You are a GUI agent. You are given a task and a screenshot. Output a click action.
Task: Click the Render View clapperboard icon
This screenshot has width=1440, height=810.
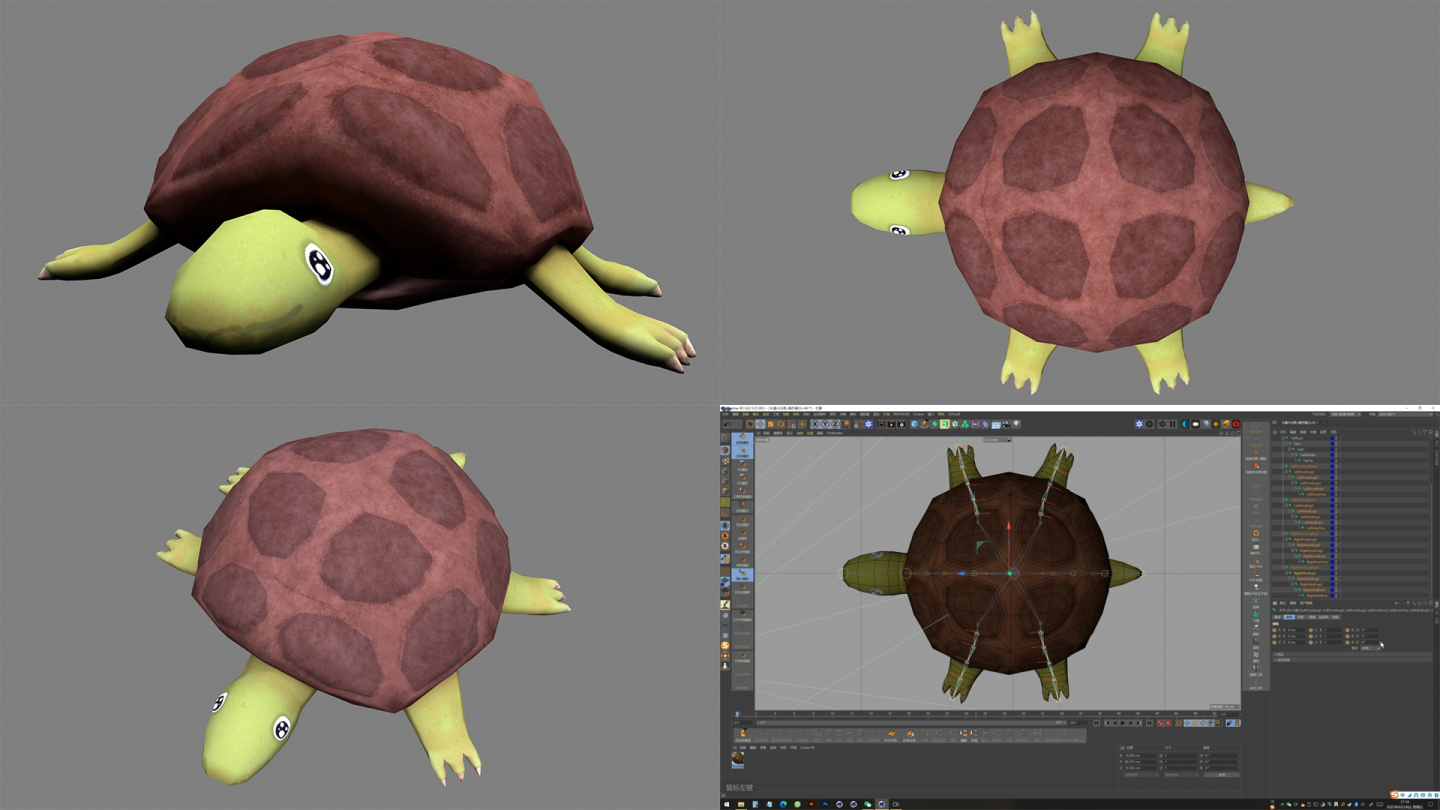(x=882, y=424)
